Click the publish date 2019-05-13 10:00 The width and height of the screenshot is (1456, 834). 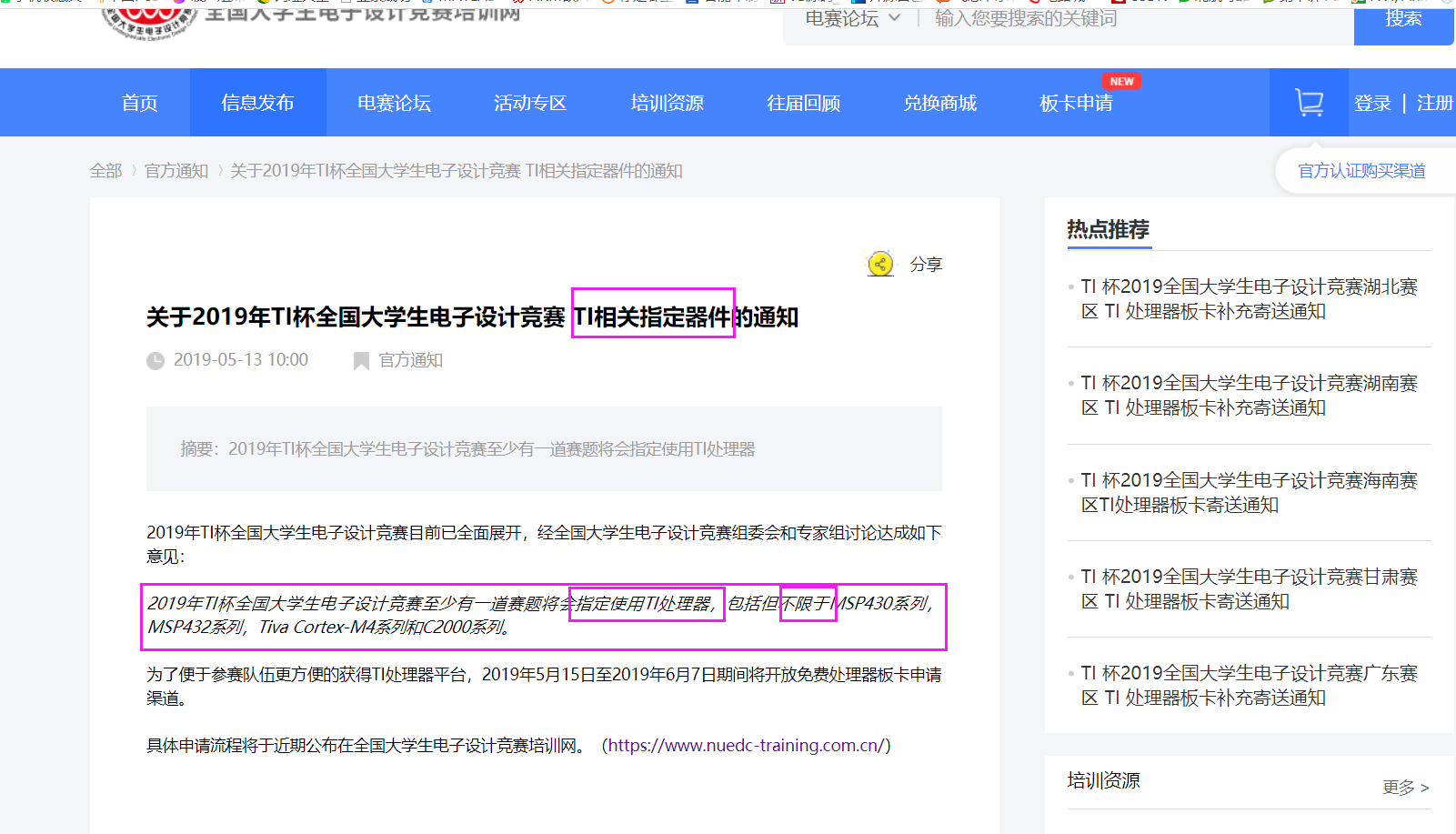click(241, 360)
